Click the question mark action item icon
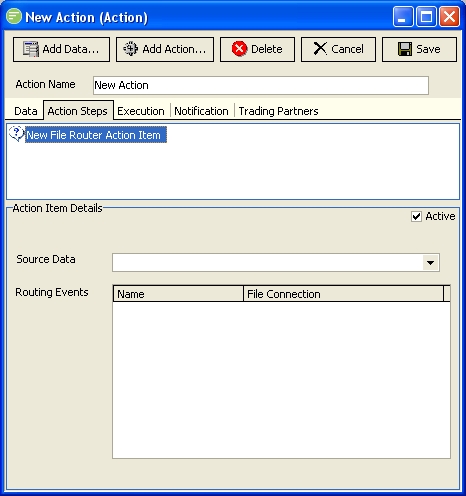Viewport: 466px width, 496px height. tap(16, 134)
